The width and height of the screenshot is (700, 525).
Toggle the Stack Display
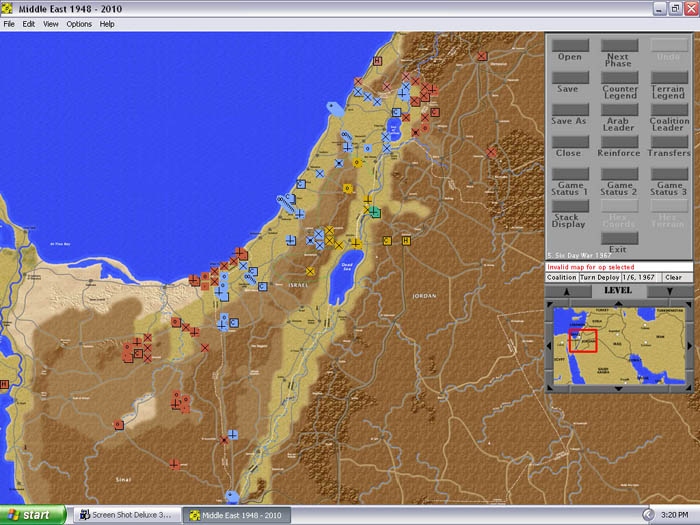pos(570,206)
